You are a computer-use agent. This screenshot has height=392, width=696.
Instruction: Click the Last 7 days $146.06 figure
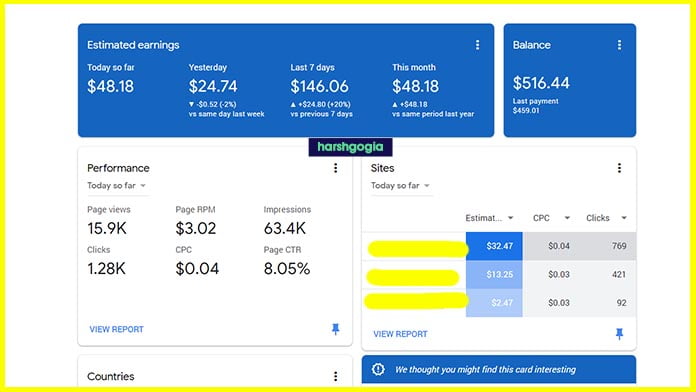click(x=320, y=86)
